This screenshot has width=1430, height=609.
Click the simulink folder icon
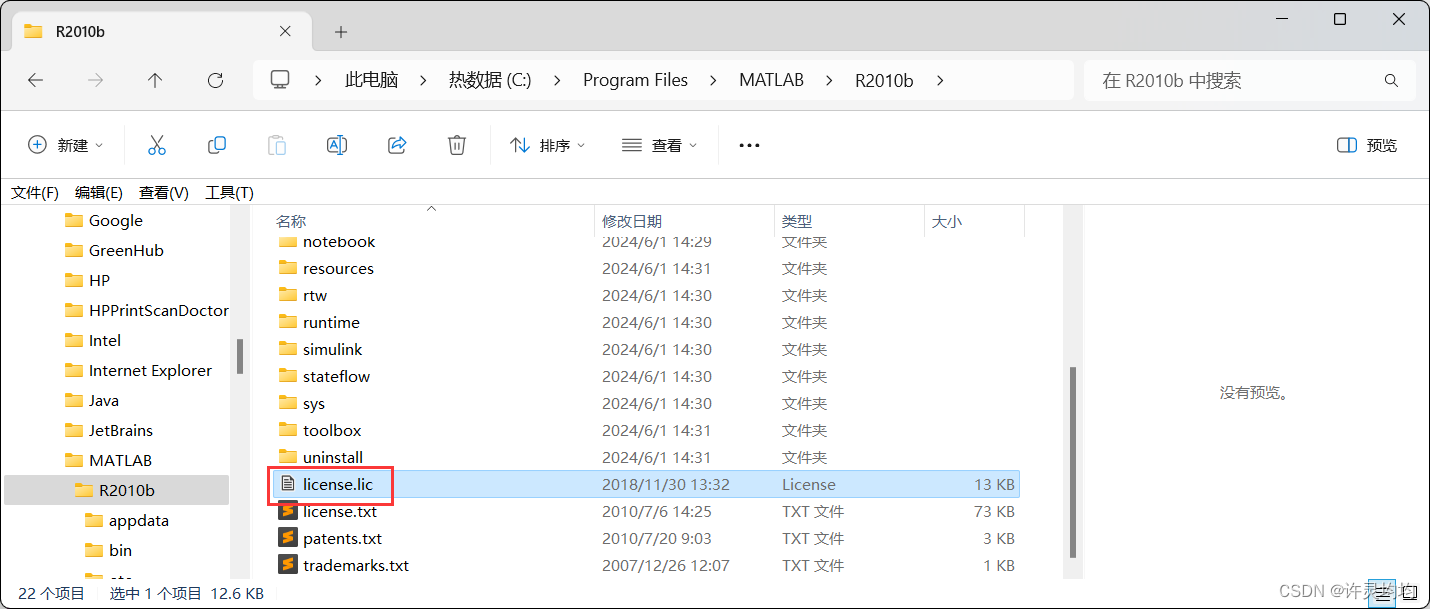[288, 349]
